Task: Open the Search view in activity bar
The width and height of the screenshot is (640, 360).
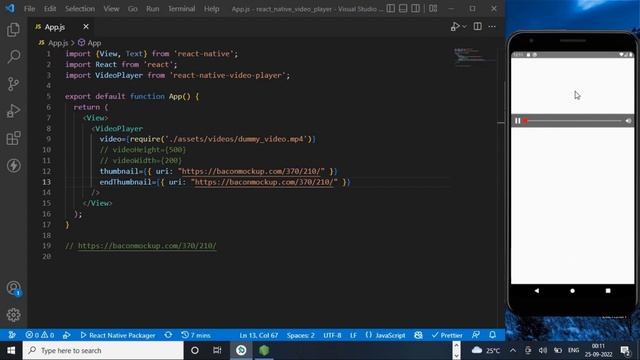Action: [x=13, y=56]
